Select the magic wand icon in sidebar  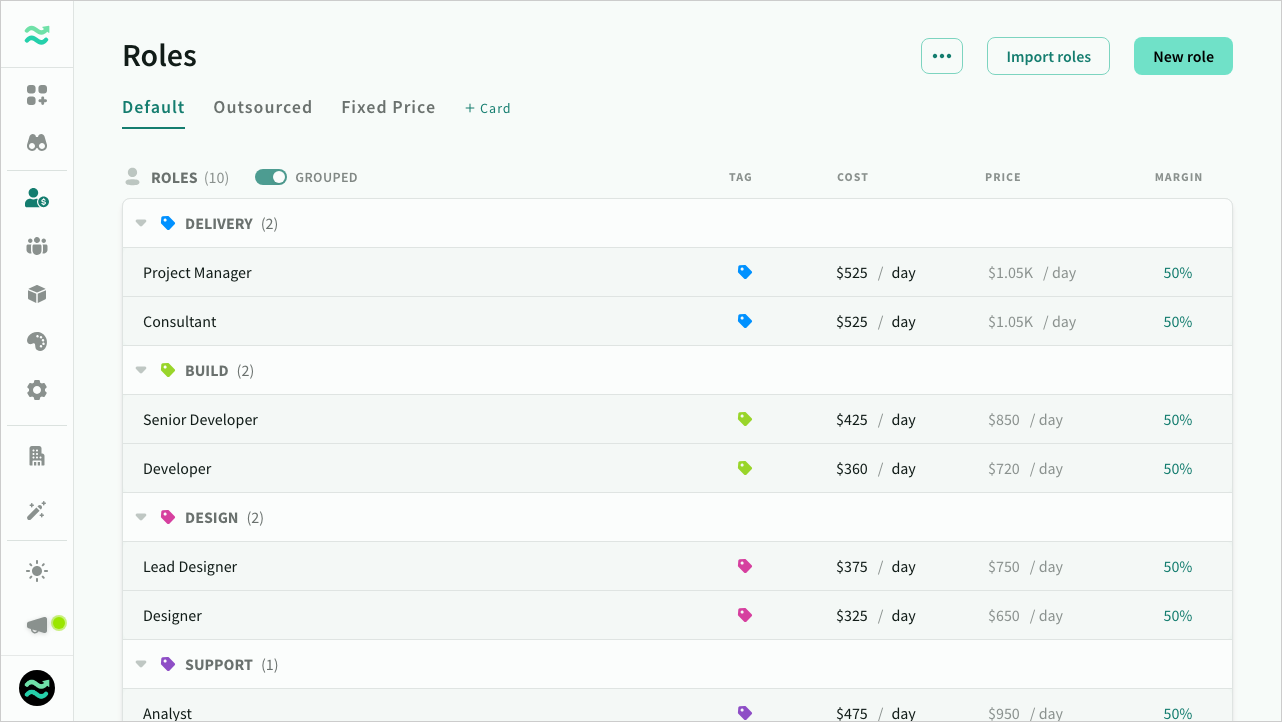[x=37, y=511]
